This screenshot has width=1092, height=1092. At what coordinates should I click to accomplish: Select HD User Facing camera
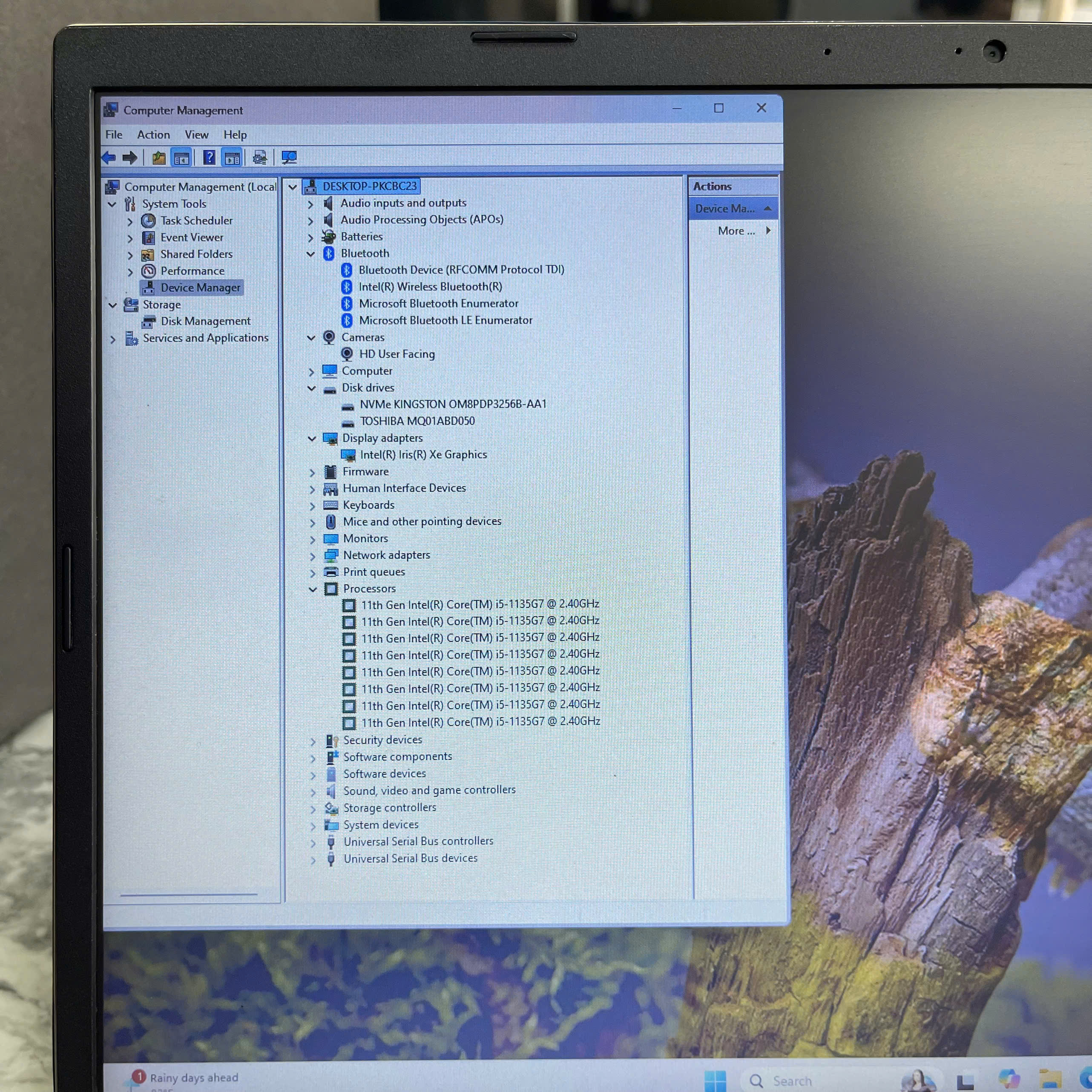click(397, 354)
